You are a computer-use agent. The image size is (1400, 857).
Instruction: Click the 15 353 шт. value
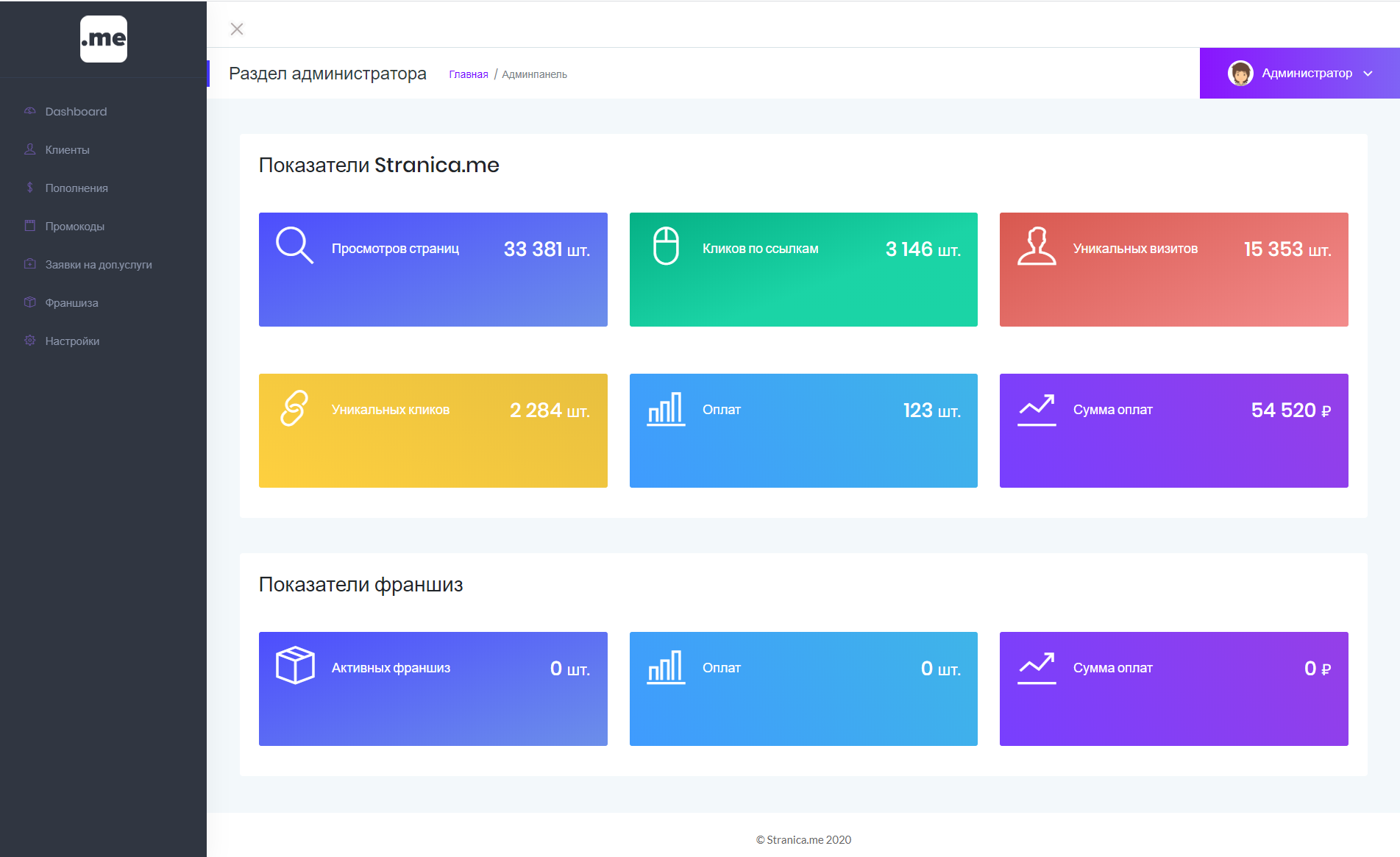click(x=1287, y=249)
